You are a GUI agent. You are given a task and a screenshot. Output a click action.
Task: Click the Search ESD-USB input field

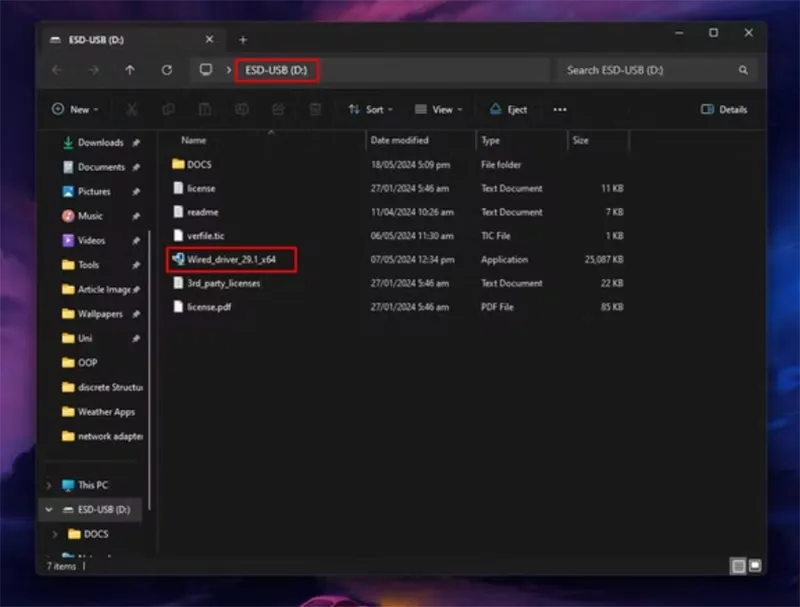(x=655, y=70)
